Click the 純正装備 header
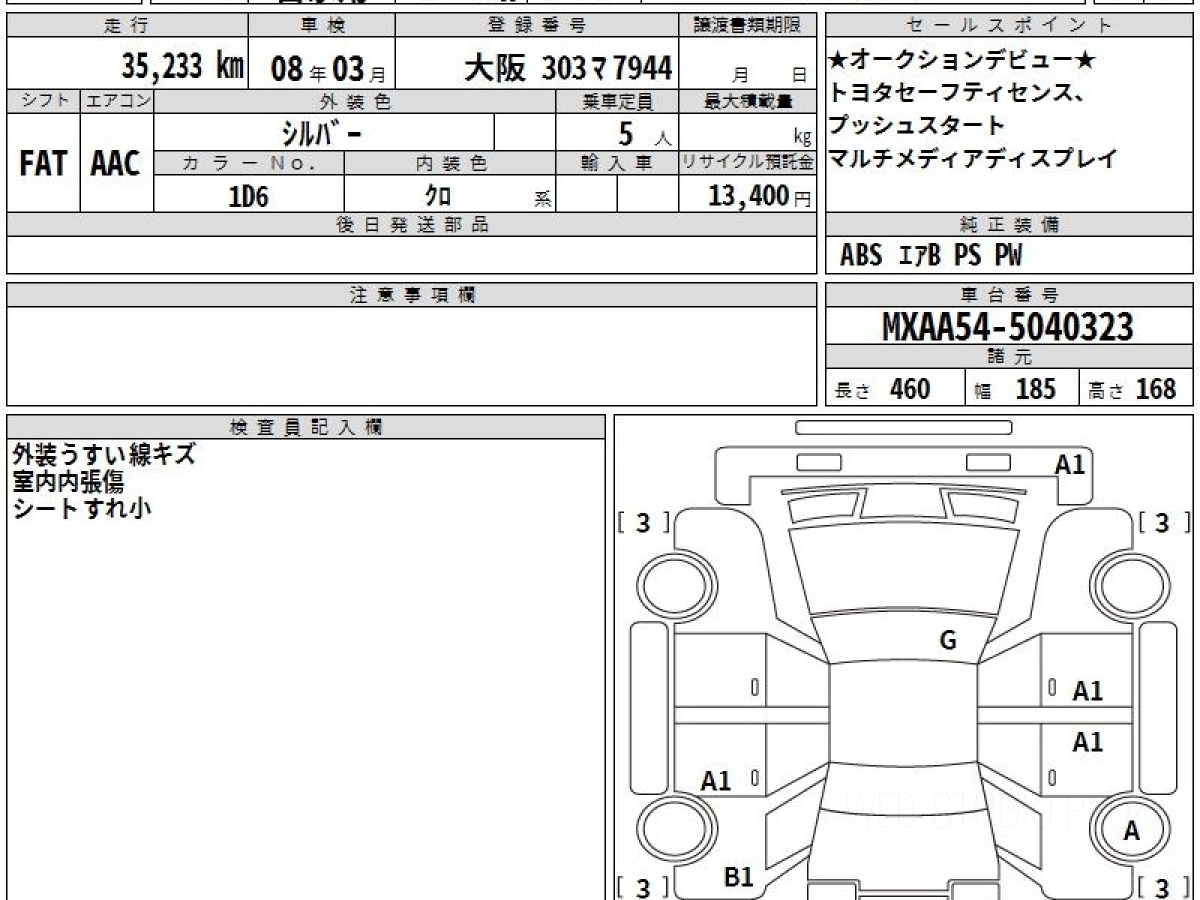1200x900 pixels. tap(1010, 225)
